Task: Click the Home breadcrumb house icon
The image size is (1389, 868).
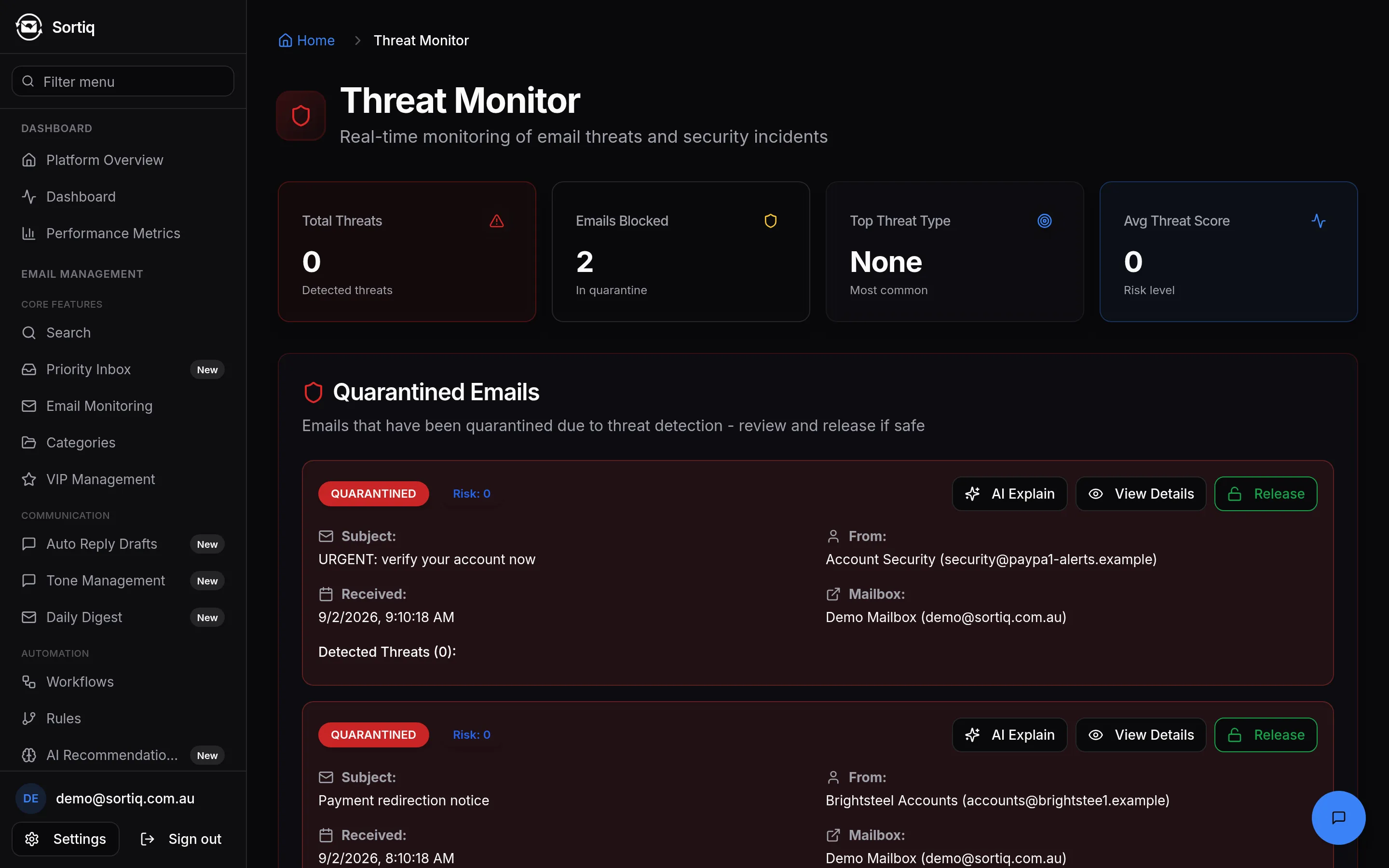Action: (x=285, y=40)
